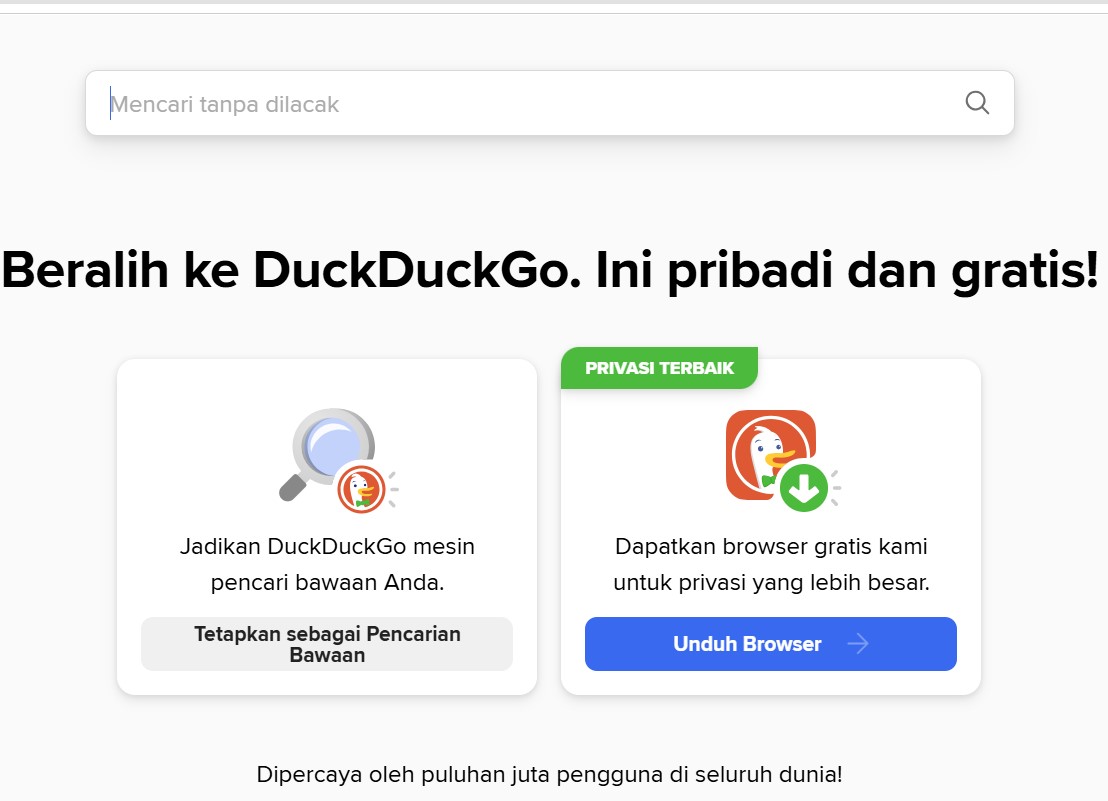Click 'Jadikan DuckDuckGo mesin pencari bawaan Anda.' text
Image resolution: width=1108 pixels, height=801 pixels.
point(327,564)
